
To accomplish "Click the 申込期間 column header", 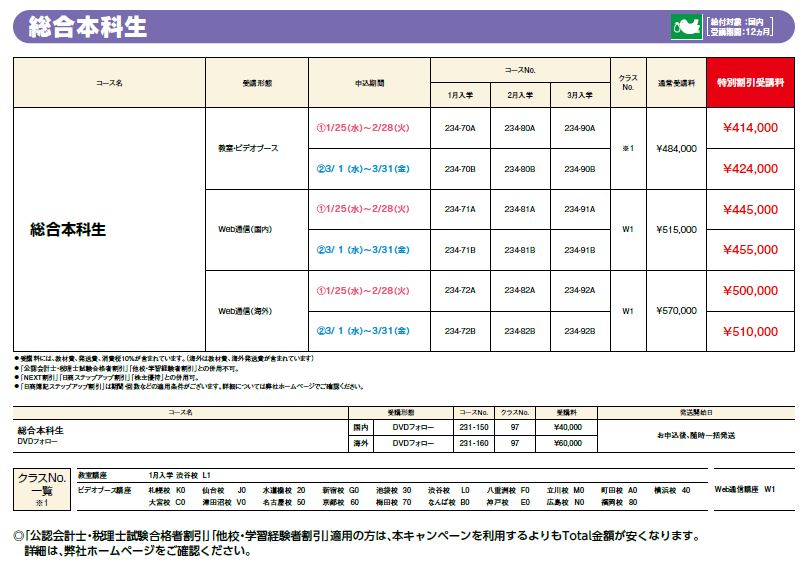I will pos(369,83).
